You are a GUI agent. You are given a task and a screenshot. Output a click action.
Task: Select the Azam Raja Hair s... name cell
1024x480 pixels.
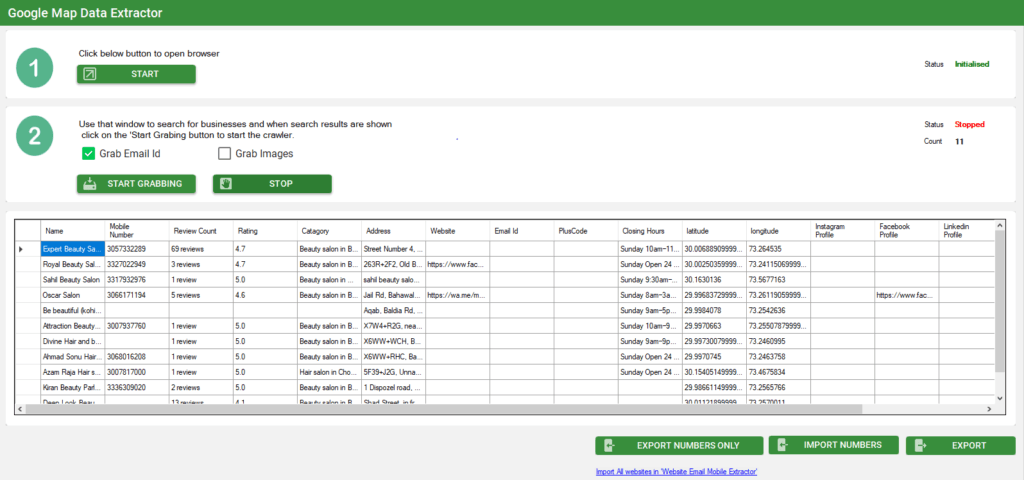(73, 372)
